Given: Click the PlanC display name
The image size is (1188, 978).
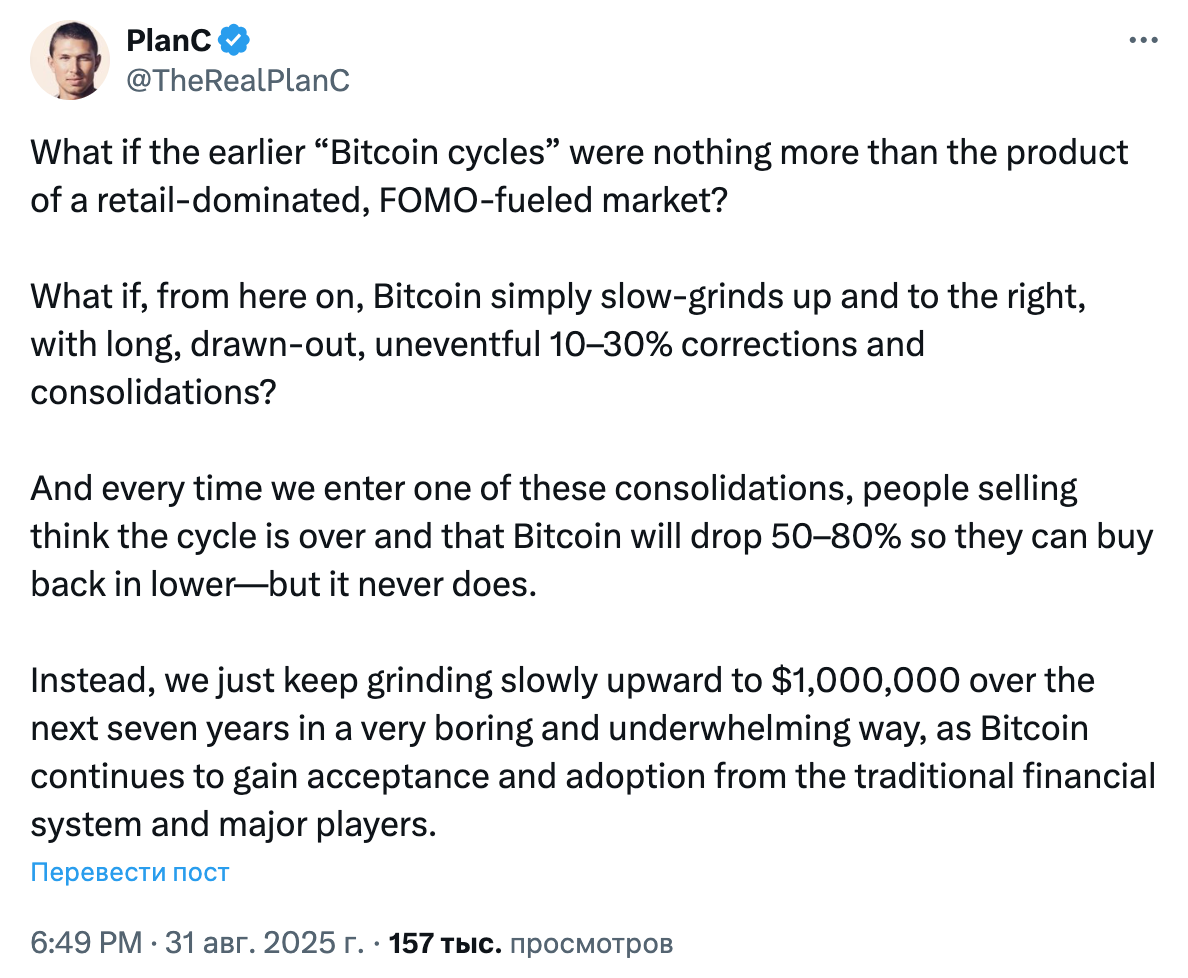Looking at the screenshot, I should pos(168,41).
